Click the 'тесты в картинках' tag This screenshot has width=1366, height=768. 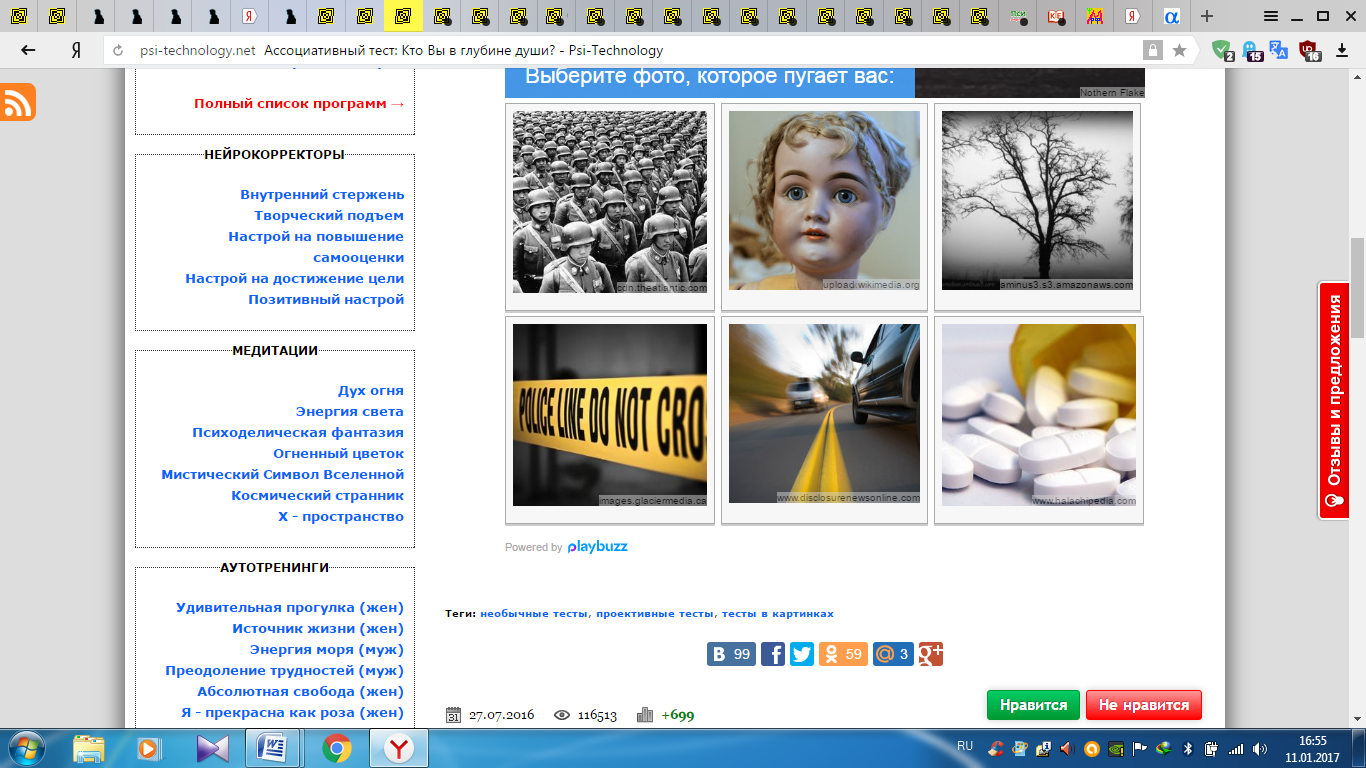[x=777, y=613]
